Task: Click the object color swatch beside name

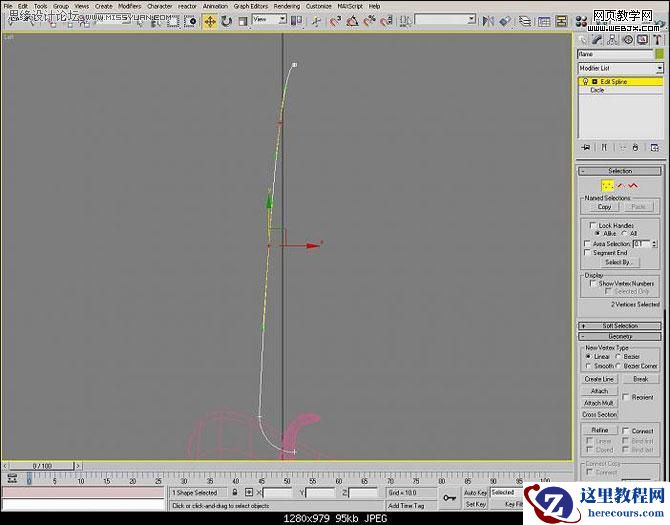Action: point(657,54)
